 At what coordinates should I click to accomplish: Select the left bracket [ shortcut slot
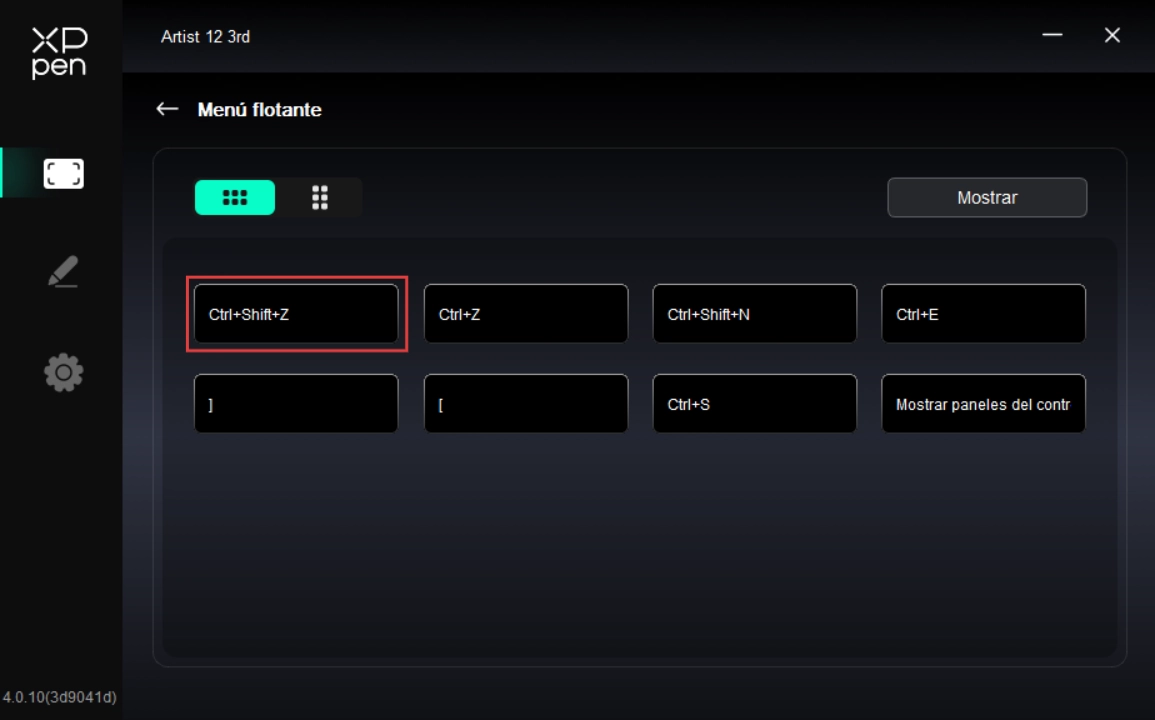click(x=526, y=404)
